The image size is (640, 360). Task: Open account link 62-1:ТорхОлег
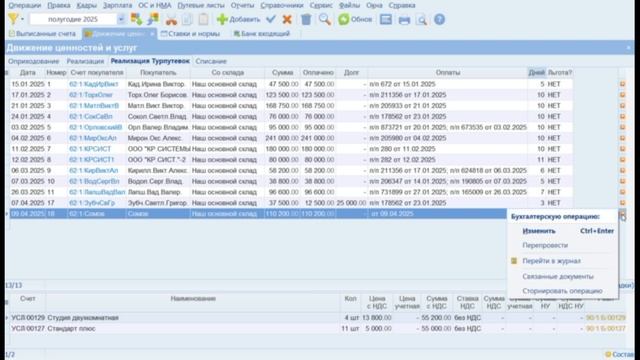click(91, 95)
